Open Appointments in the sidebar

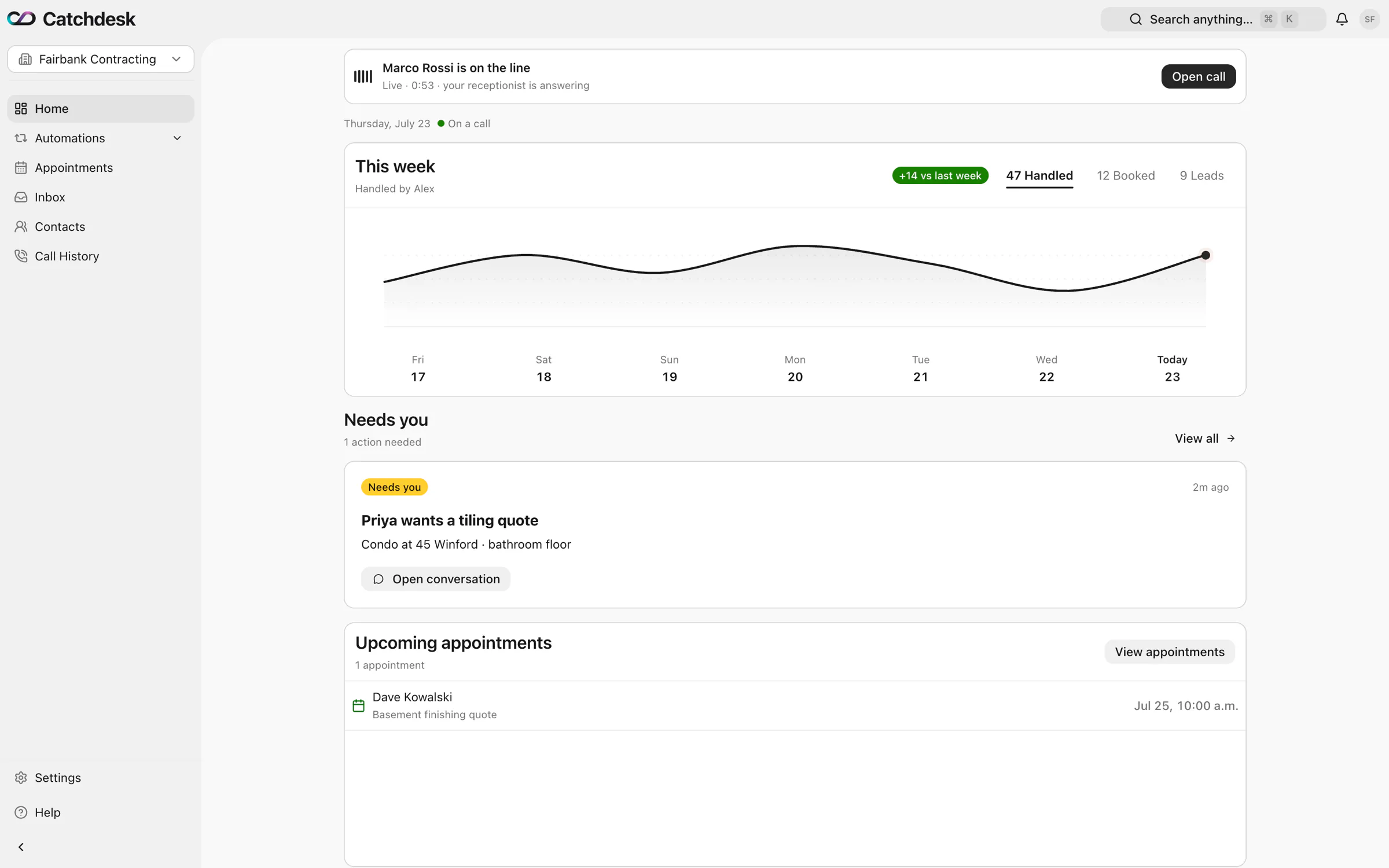[101, 168]
